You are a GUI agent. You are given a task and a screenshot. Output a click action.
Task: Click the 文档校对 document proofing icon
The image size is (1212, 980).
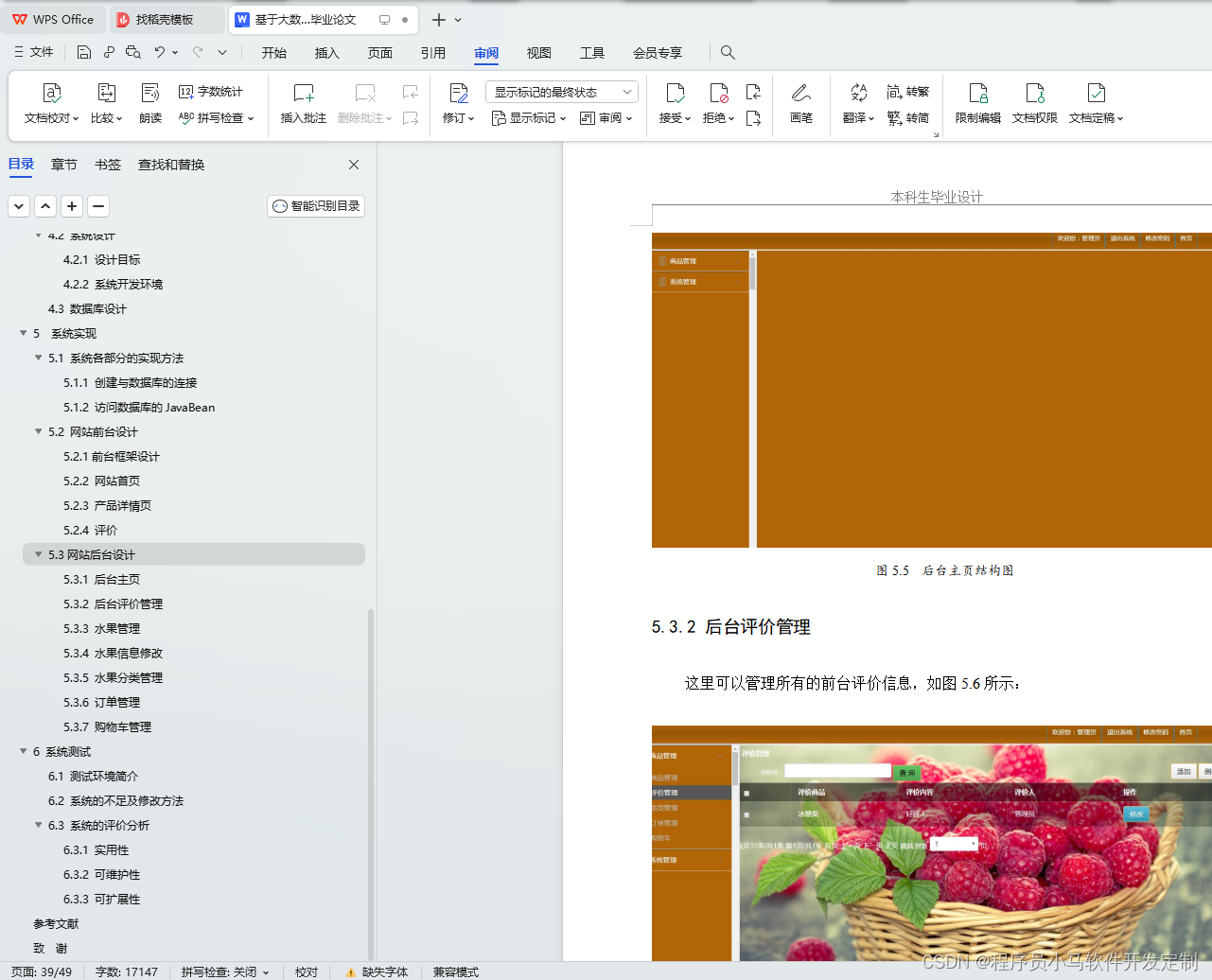52,93
